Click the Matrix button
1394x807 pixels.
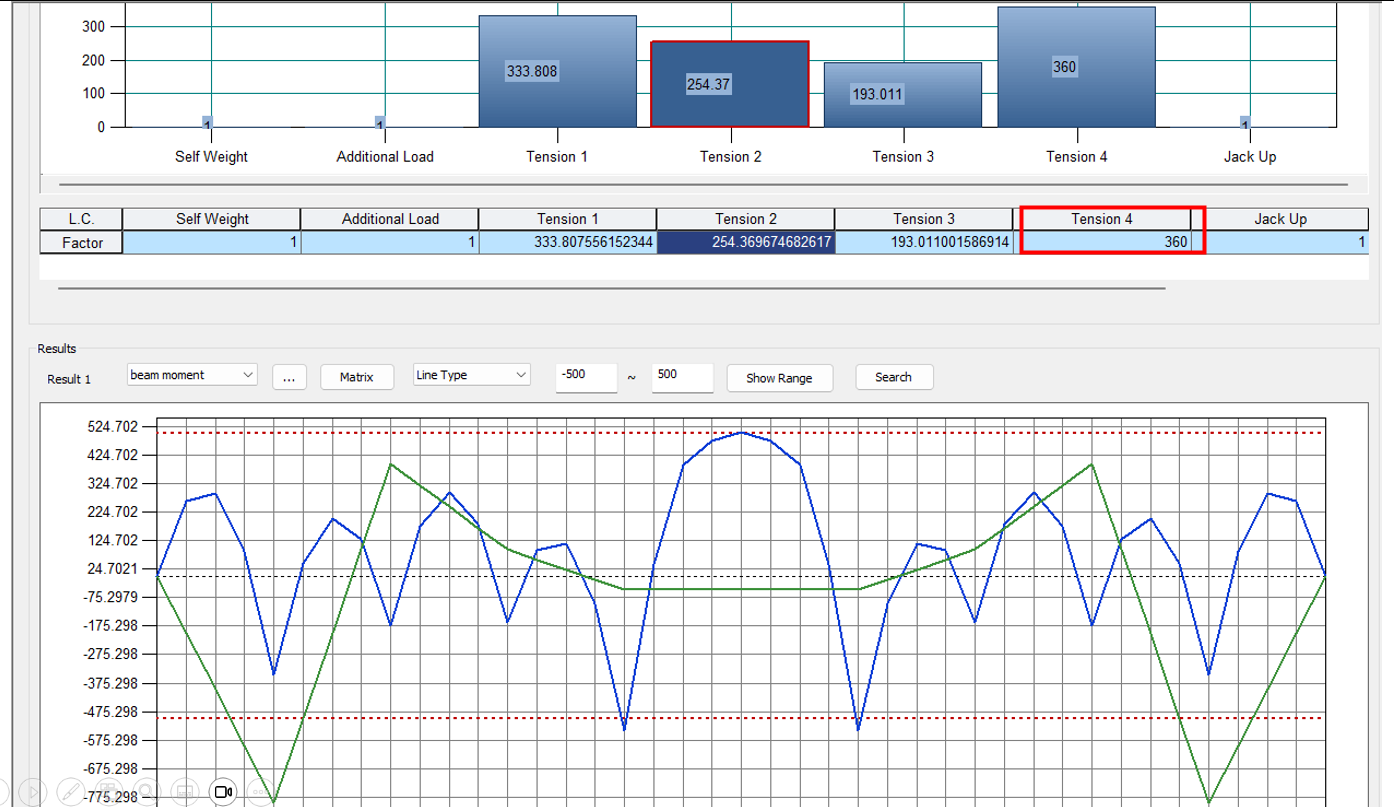tap(356, 377)
